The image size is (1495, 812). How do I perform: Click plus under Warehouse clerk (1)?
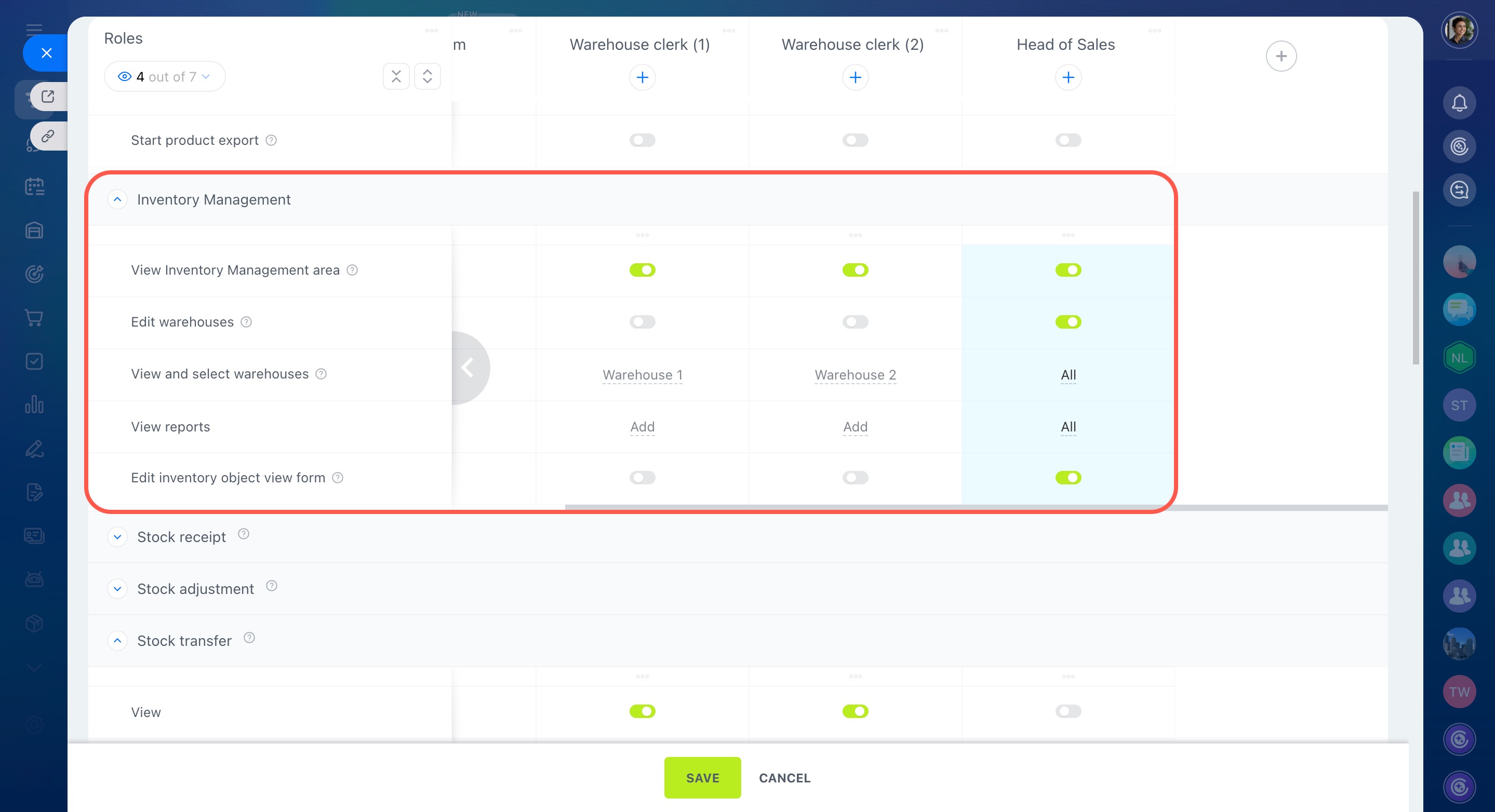[642, 78]
